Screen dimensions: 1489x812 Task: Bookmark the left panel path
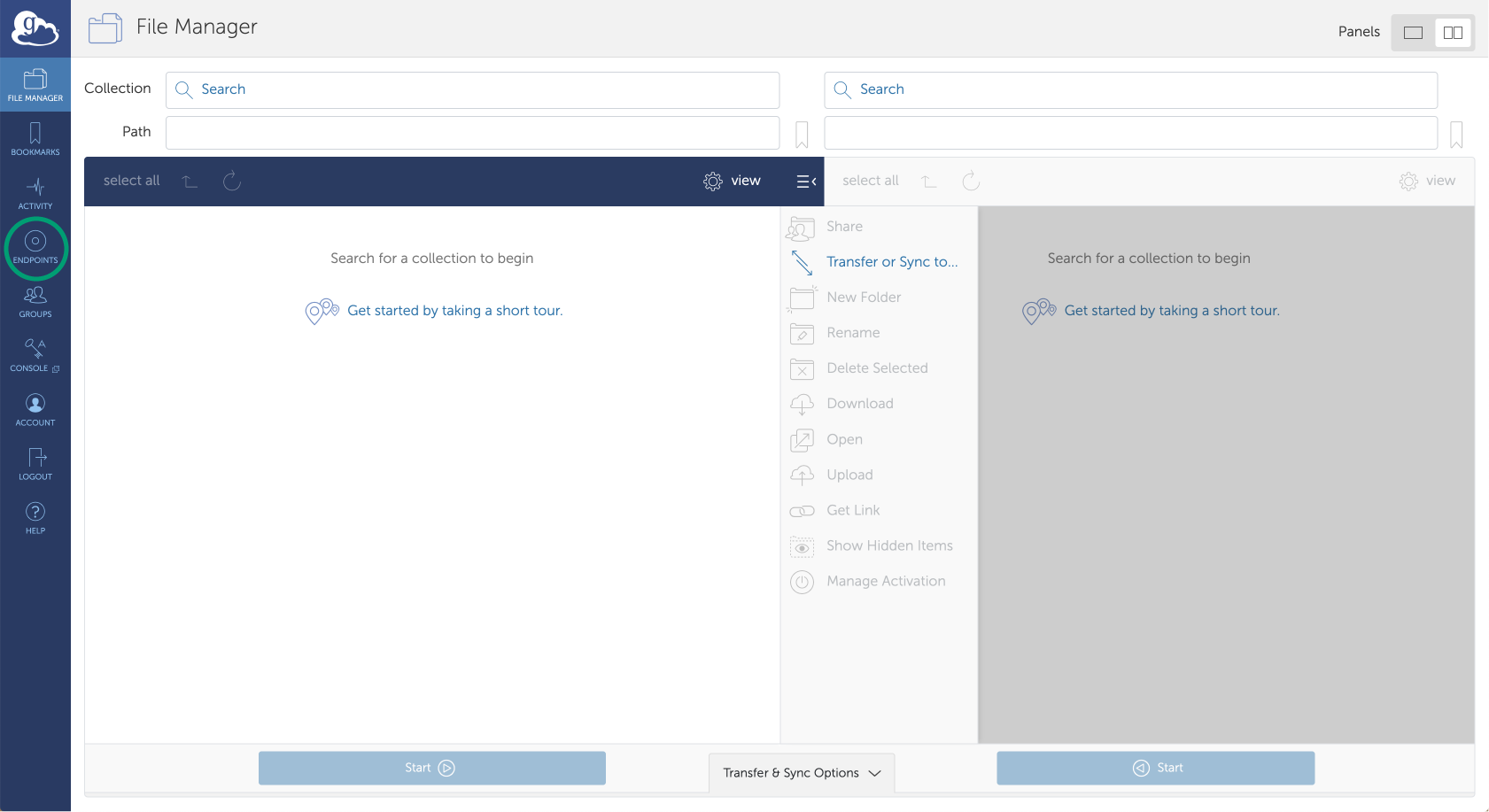point(802,135)
